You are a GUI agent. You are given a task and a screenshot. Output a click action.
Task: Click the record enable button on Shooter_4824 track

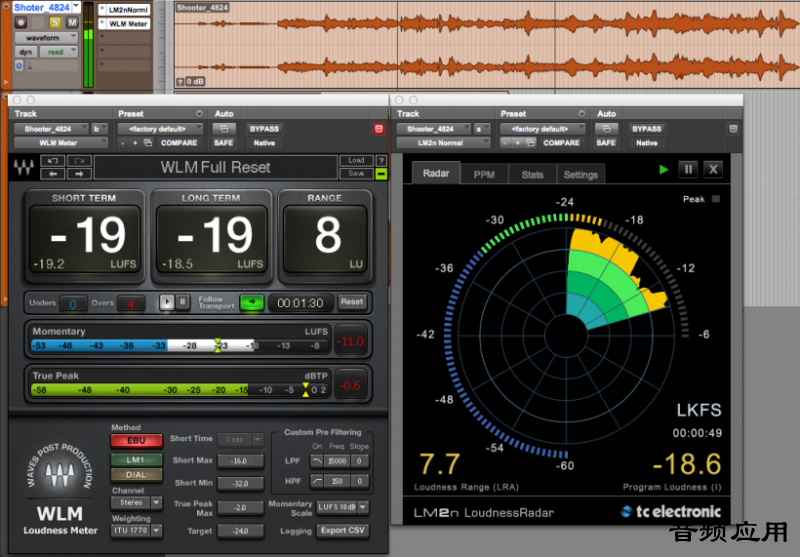pos(20,22)
